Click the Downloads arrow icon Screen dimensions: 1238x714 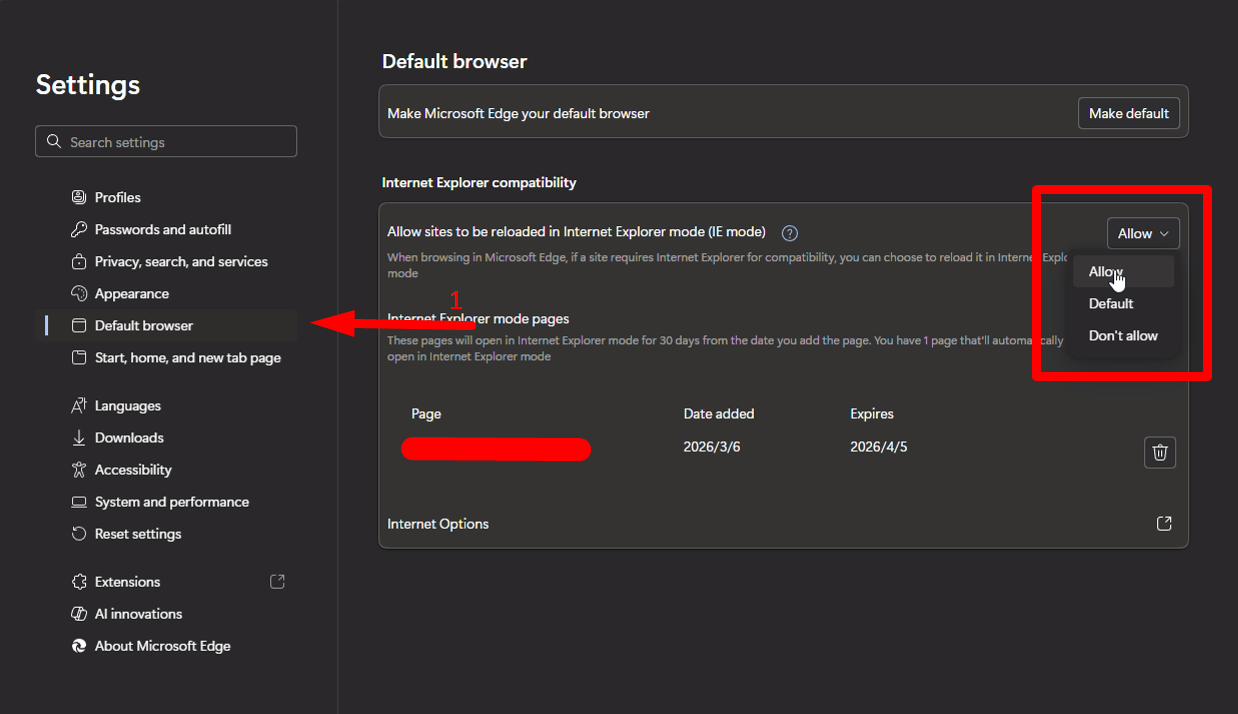click(79, 437)
